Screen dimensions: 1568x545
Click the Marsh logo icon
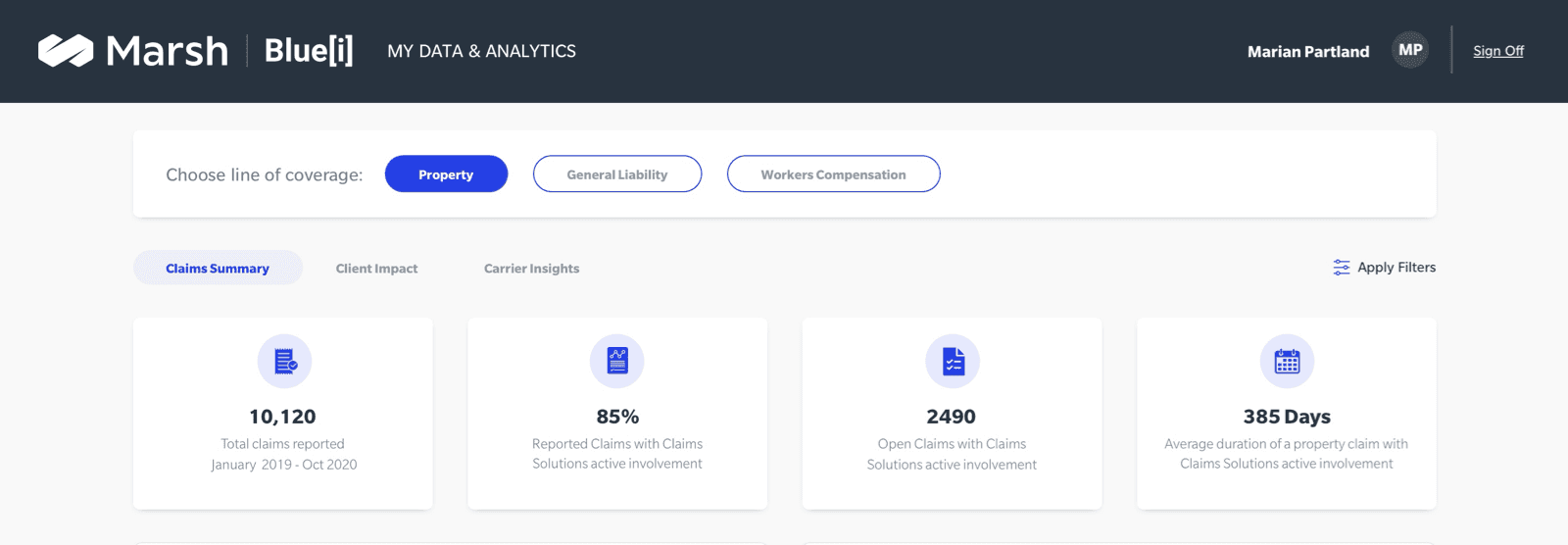[66, 51]
